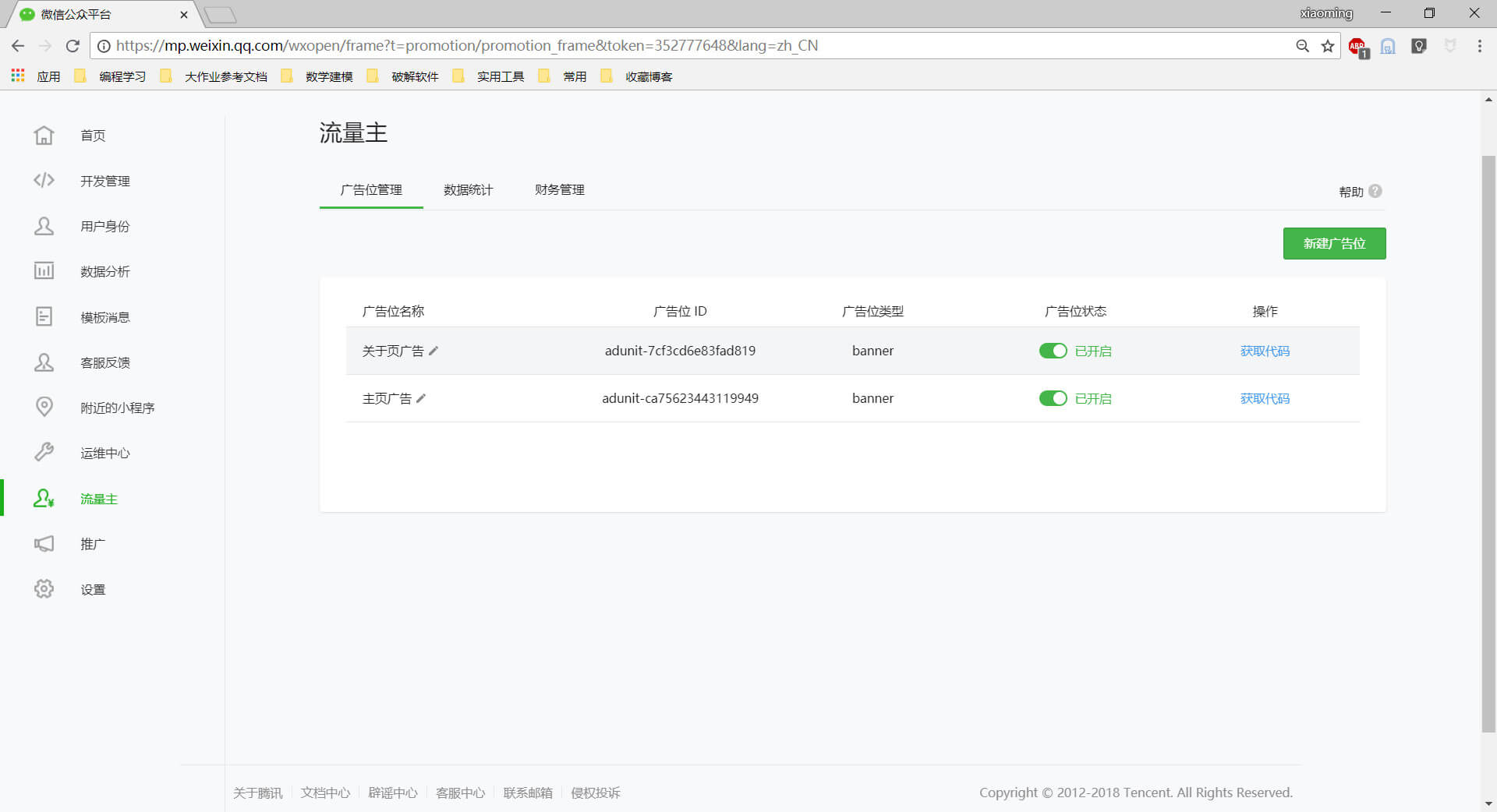Open 收藏博客 bookmark folder

click(x=636, y=76)
